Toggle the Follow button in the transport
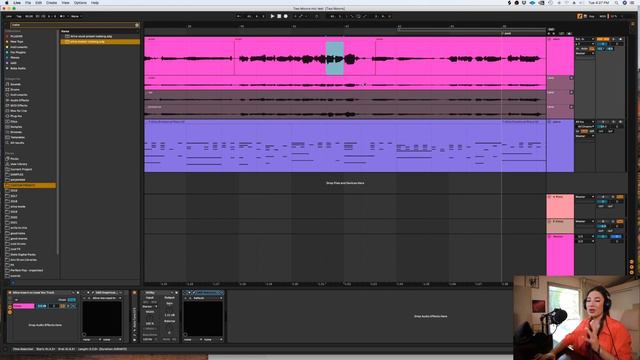This screenshot has width=640, height=360. (x=238, y=16)
